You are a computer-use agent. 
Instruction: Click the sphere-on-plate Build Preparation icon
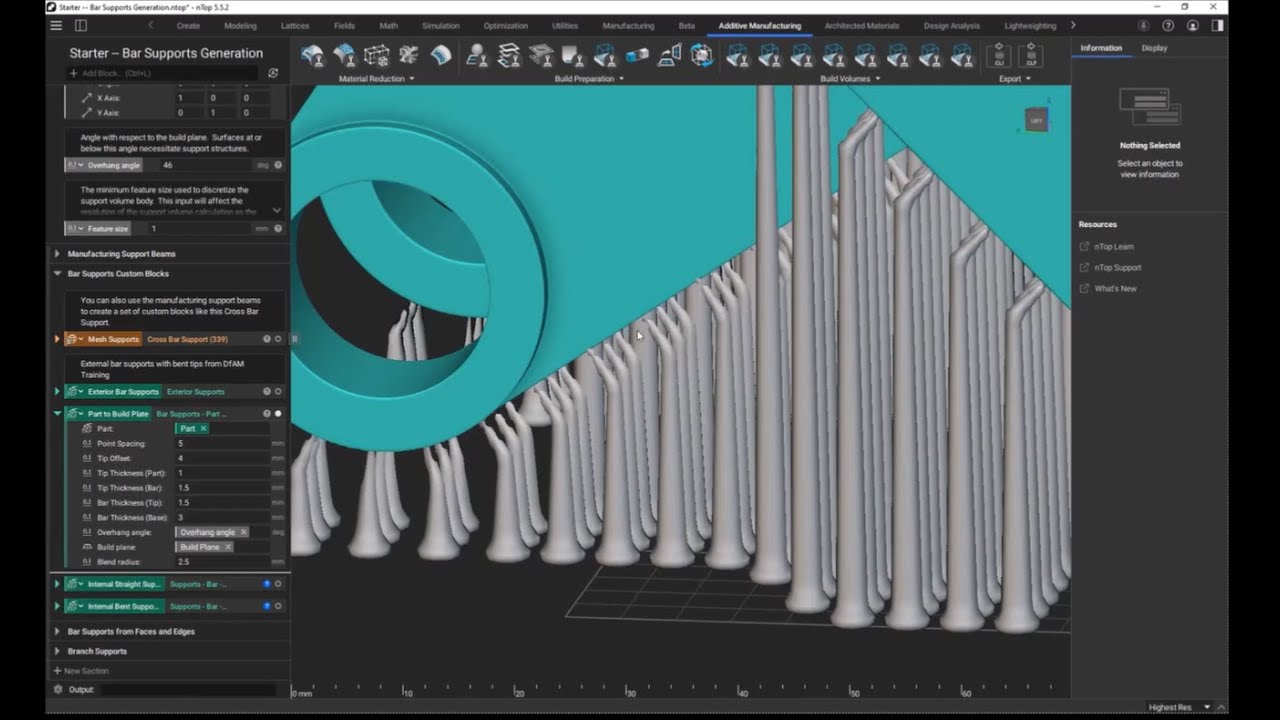pyautogui.click(x=477, y=56)
